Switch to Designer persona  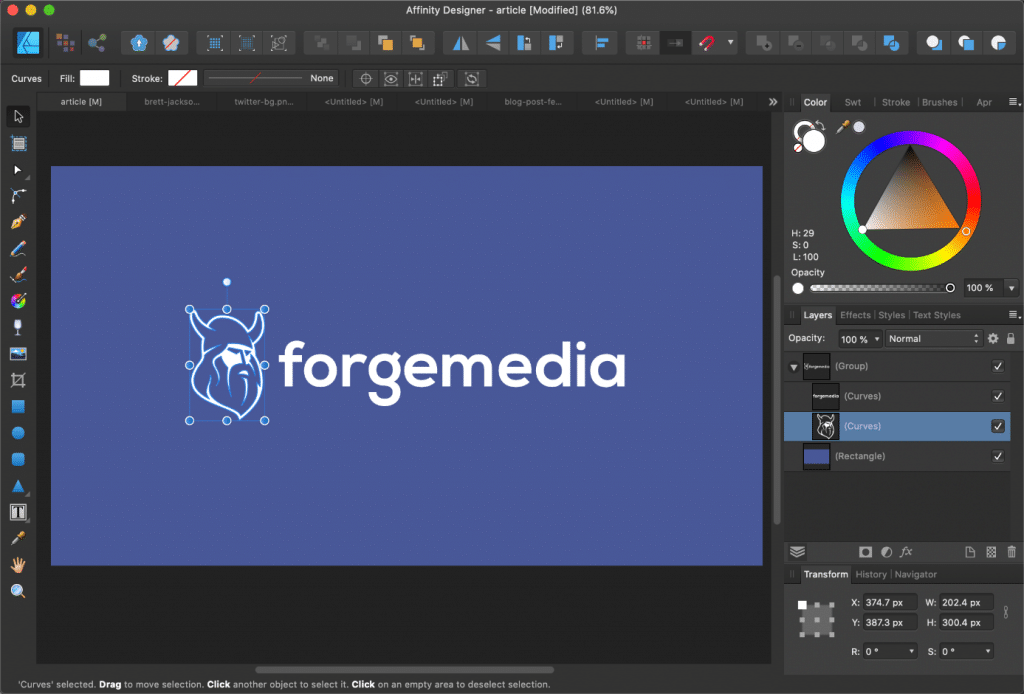(x=28, y=43)
